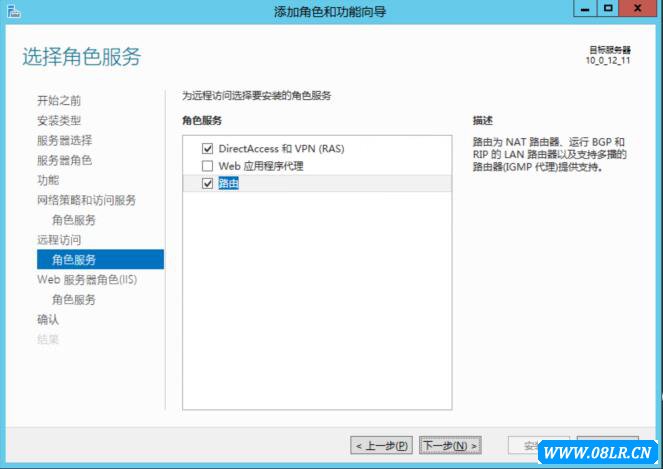This screenshot has width=663, height=469.
Task: Click the 角色服务 list heading
Action: [202, 121]
